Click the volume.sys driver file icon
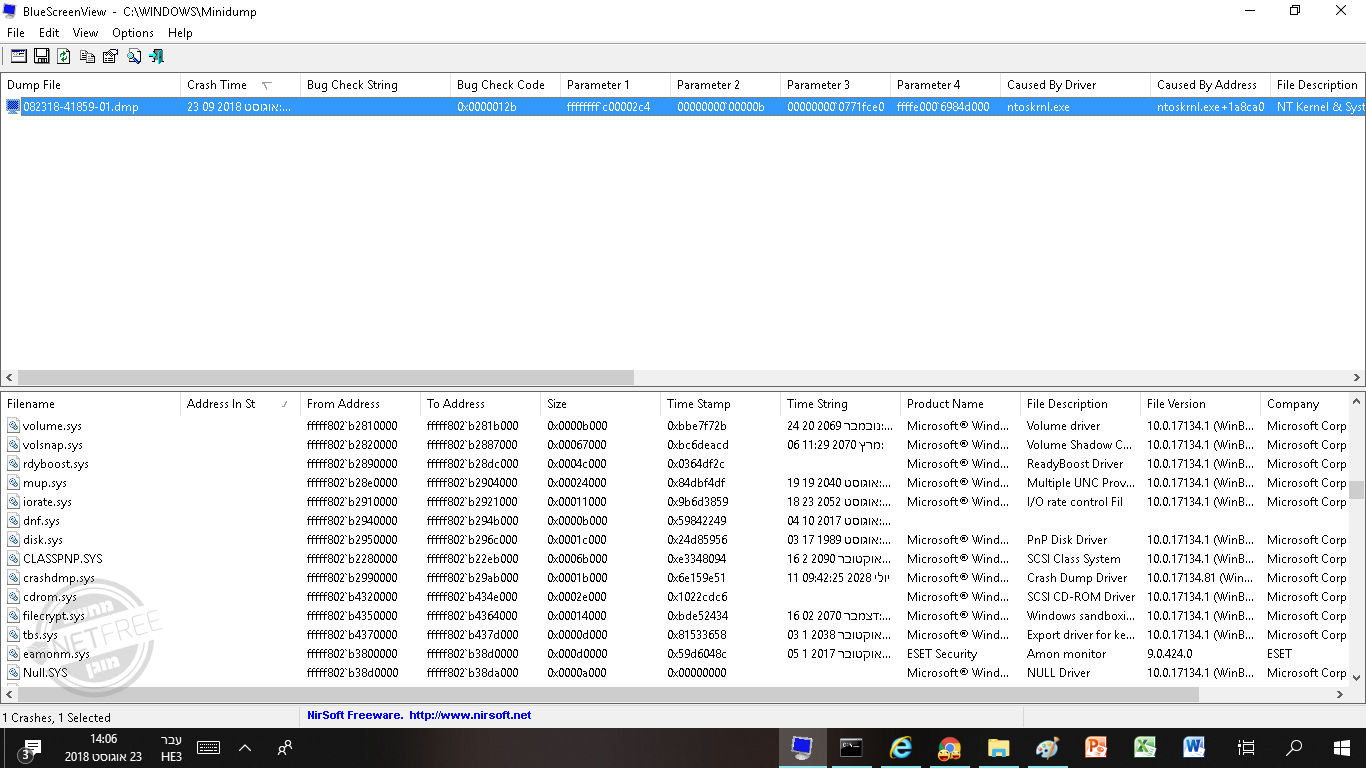 (x=13, y=426)
